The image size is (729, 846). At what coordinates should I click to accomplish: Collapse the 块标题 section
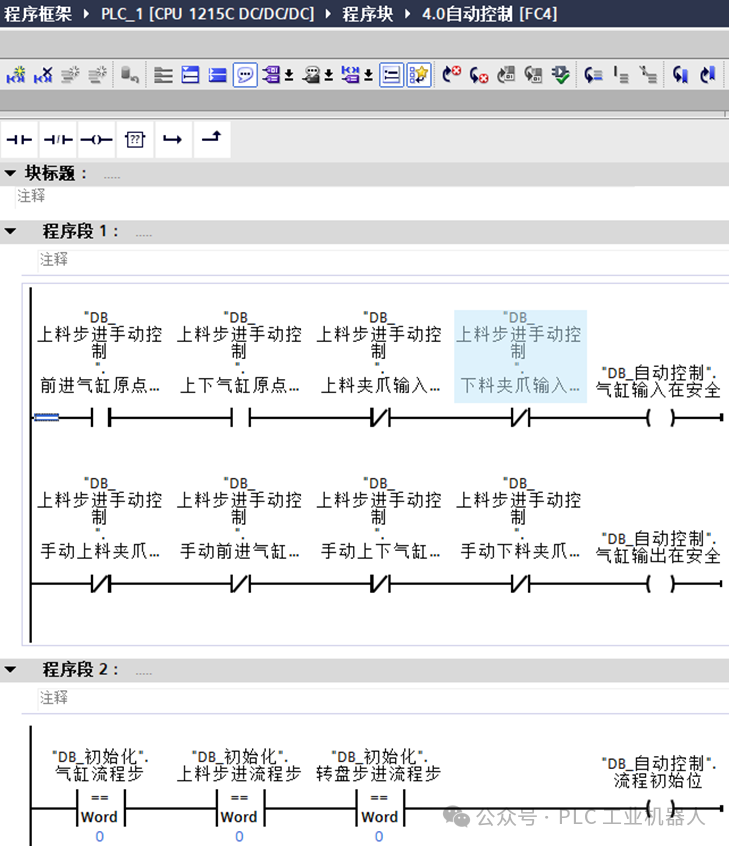point(10,173)
